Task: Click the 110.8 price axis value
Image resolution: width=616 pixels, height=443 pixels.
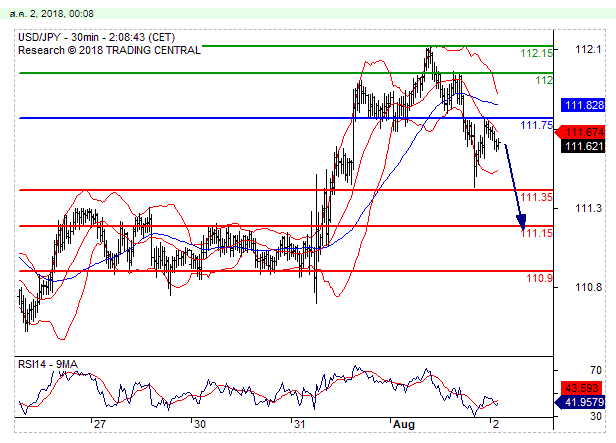Action: [588, 287]
